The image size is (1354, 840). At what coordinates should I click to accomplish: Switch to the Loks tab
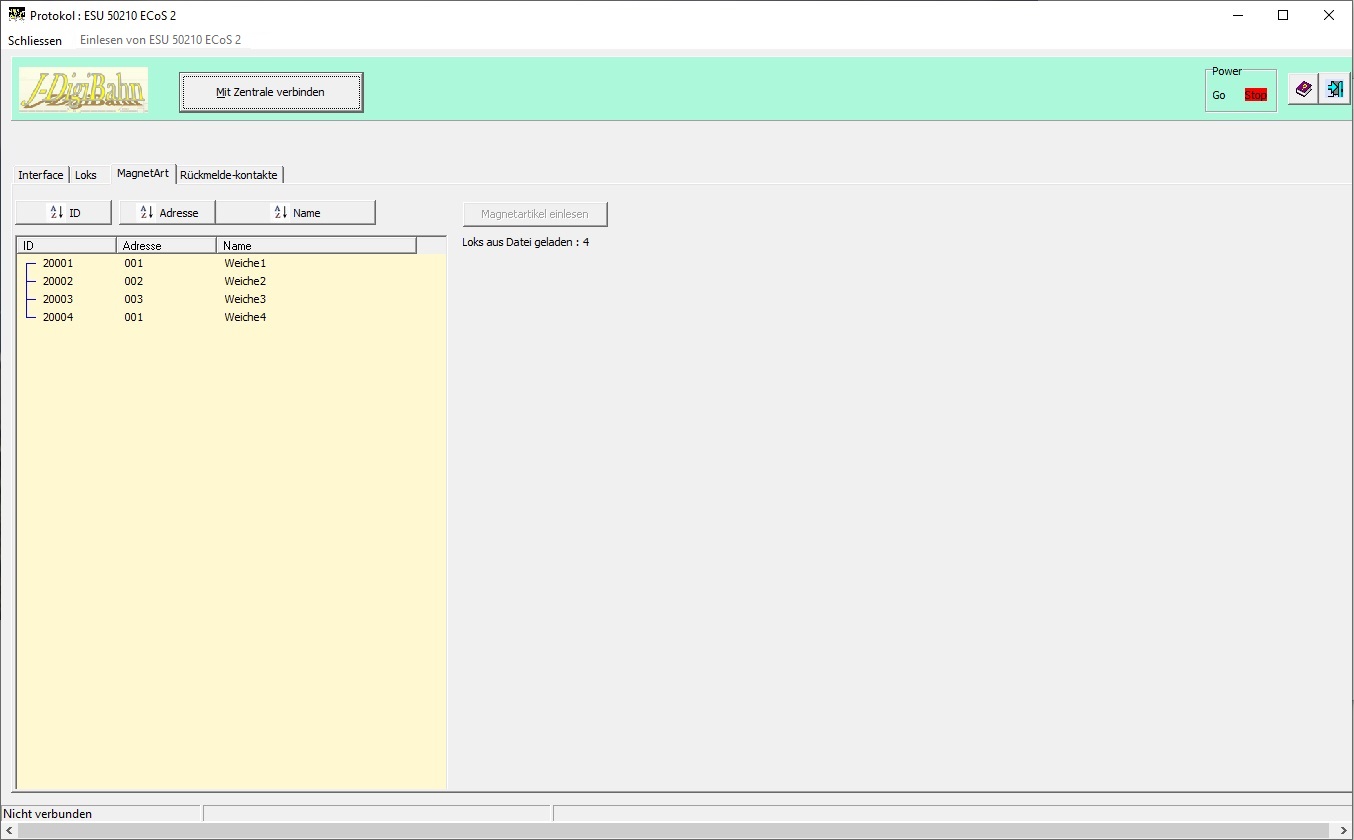tap(86, 175)
